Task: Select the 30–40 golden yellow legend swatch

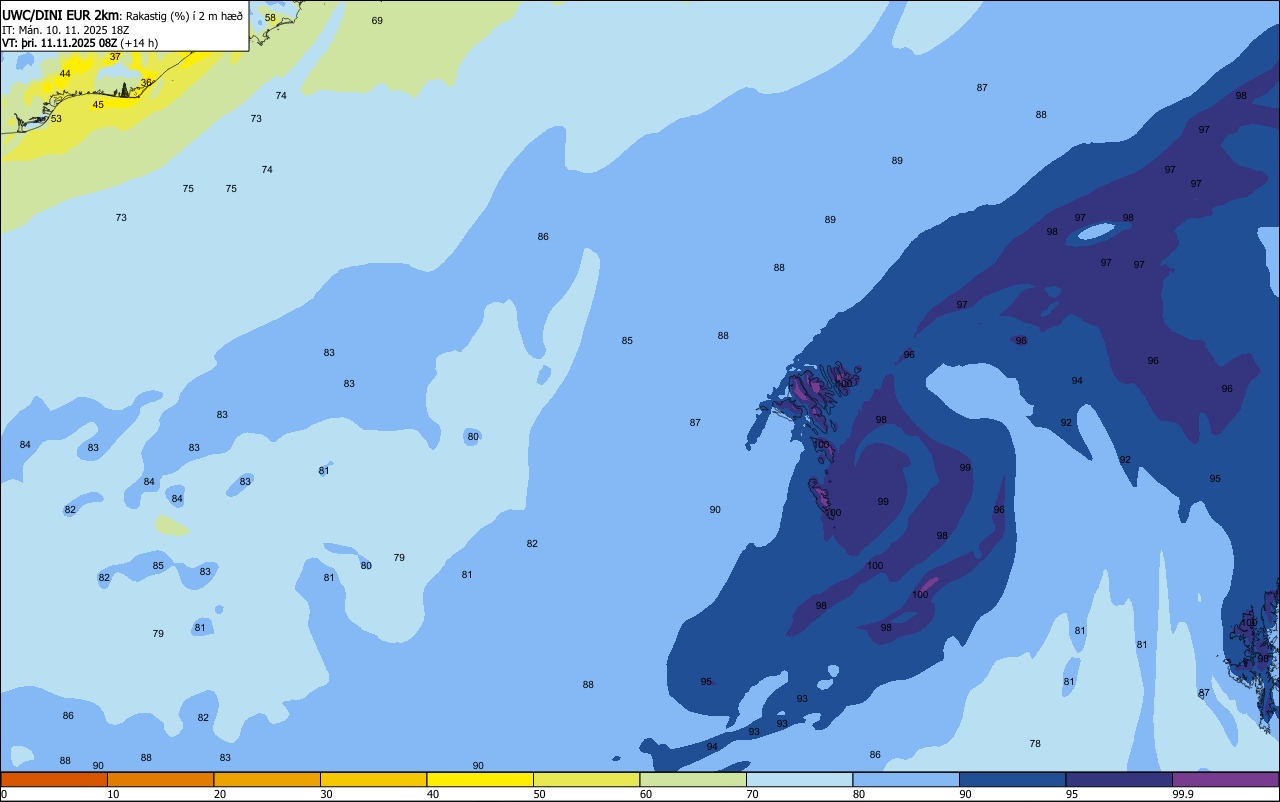Action: coord(373,779)
